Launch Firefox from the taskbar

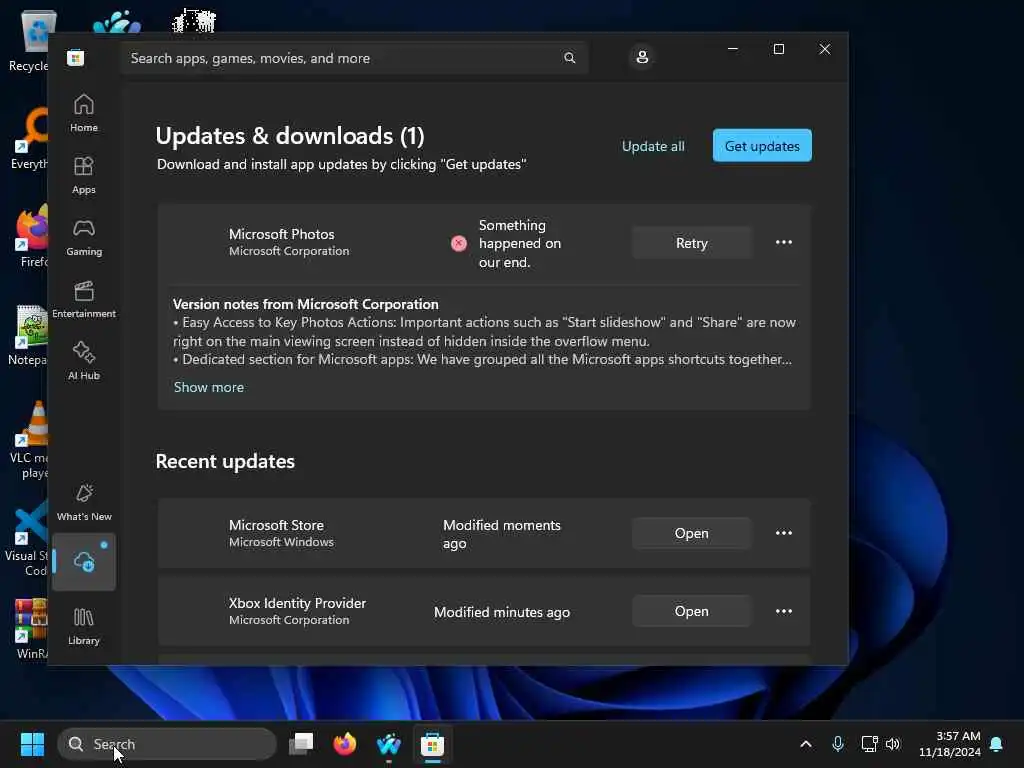[x=345, y=744]
